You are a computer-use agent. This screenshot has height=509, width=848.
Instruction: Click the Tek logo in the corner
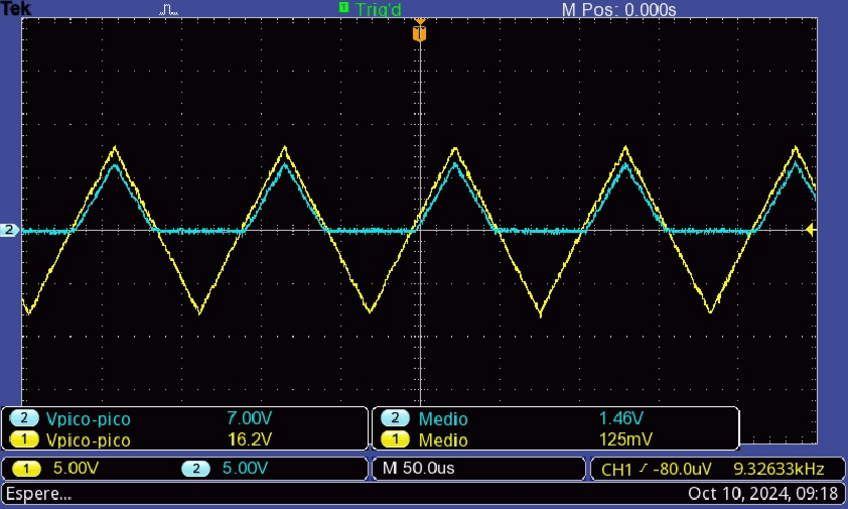16,9
